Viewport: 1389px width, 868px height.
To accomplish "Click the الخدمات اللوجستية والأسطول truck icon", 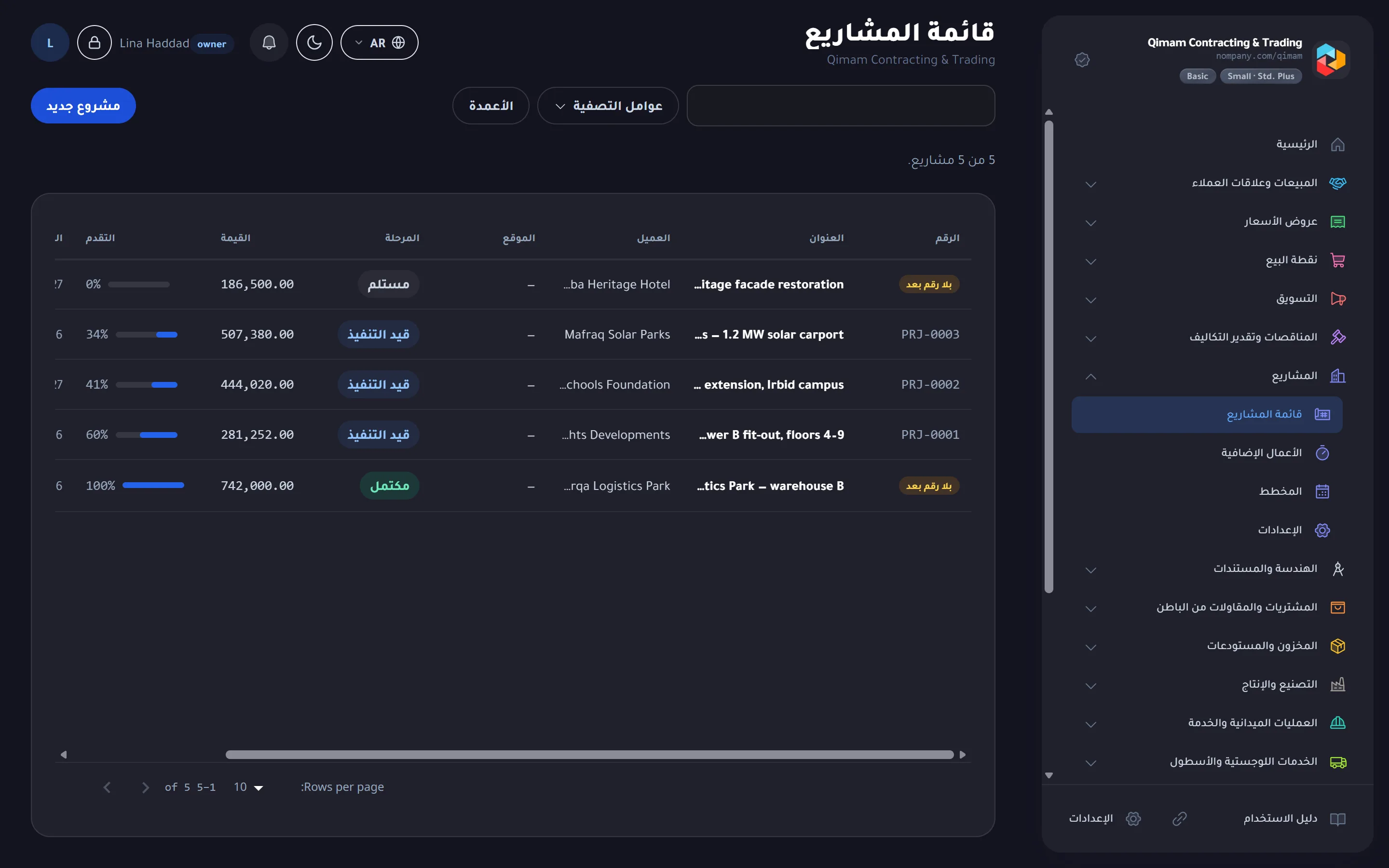I will click(x=1337, y=762).
